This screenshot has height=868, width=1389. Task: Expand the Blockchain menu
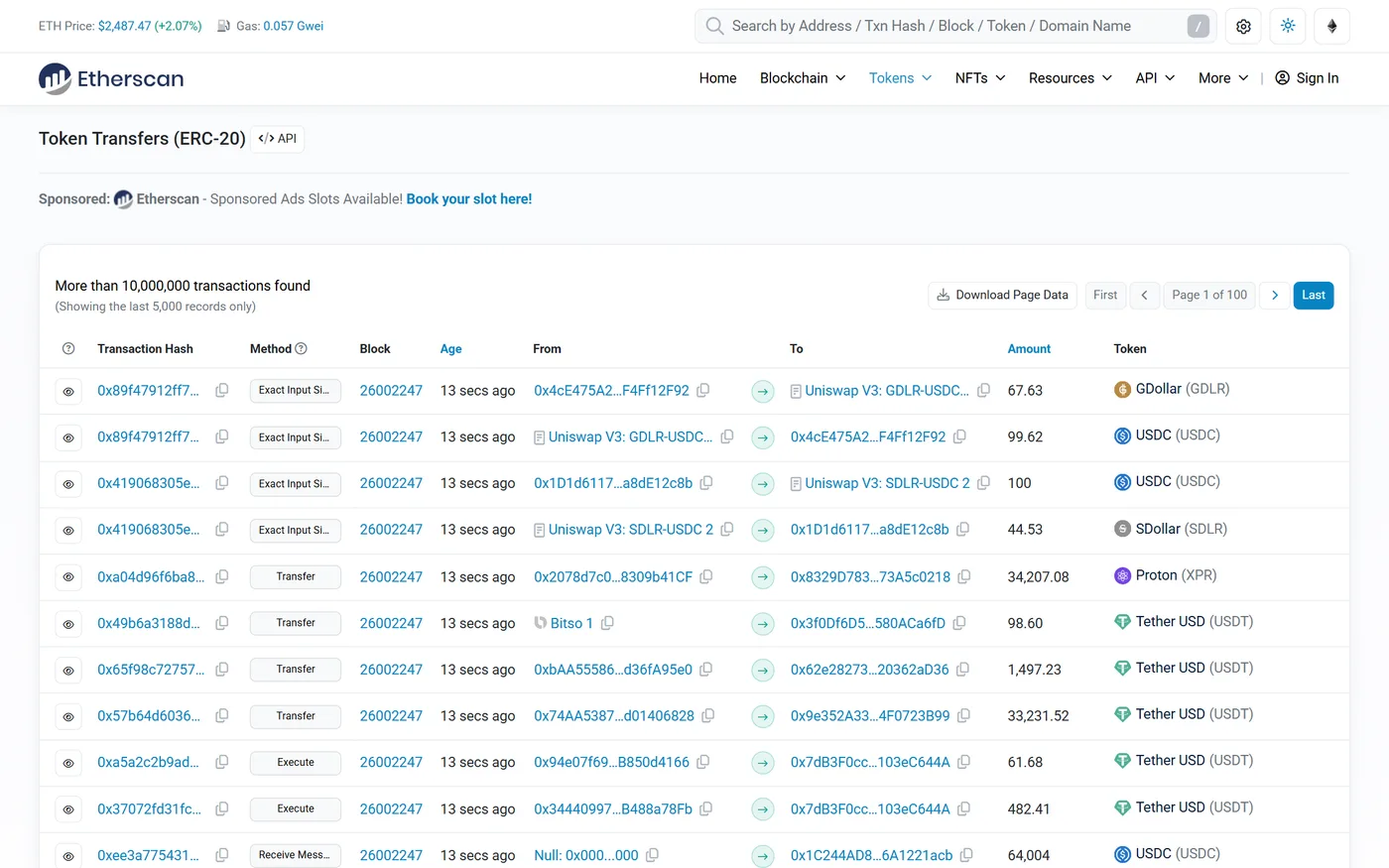pyautogui.click(x=803, y=78)
